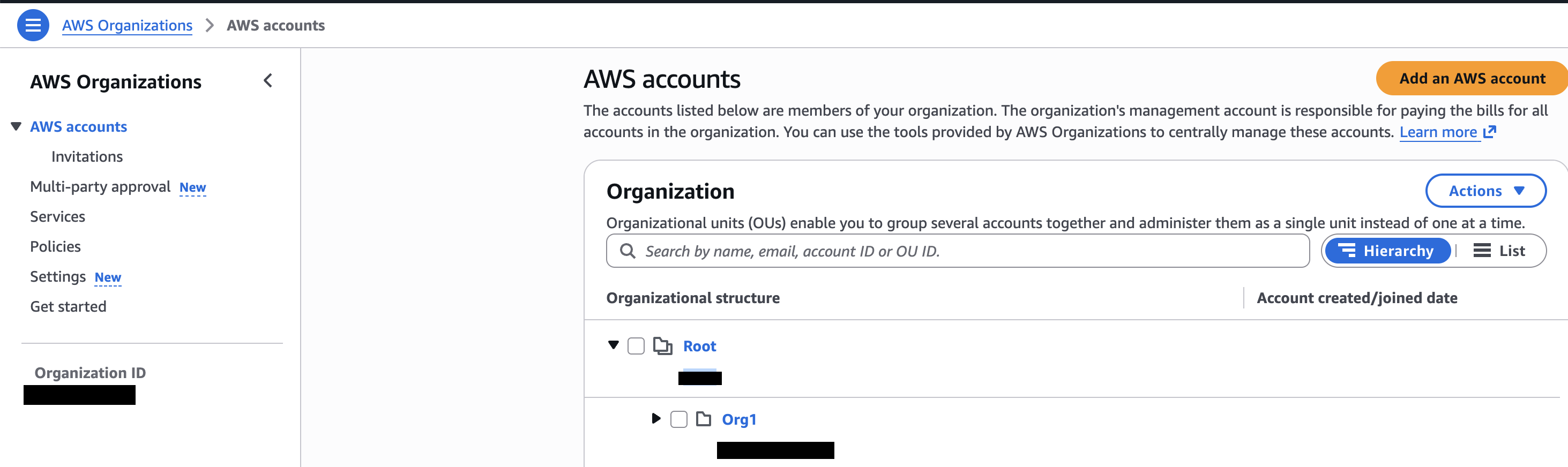Open Services in the sidebar
The height and width of the screenshot is (467, 1568).
(x=58, y=216)
